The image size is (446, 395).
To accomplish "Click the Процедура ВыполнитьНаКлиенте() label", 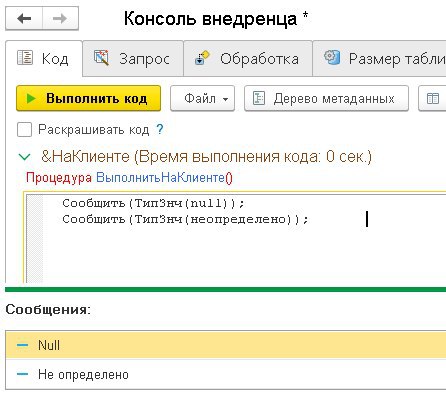I will click(129, 177).
